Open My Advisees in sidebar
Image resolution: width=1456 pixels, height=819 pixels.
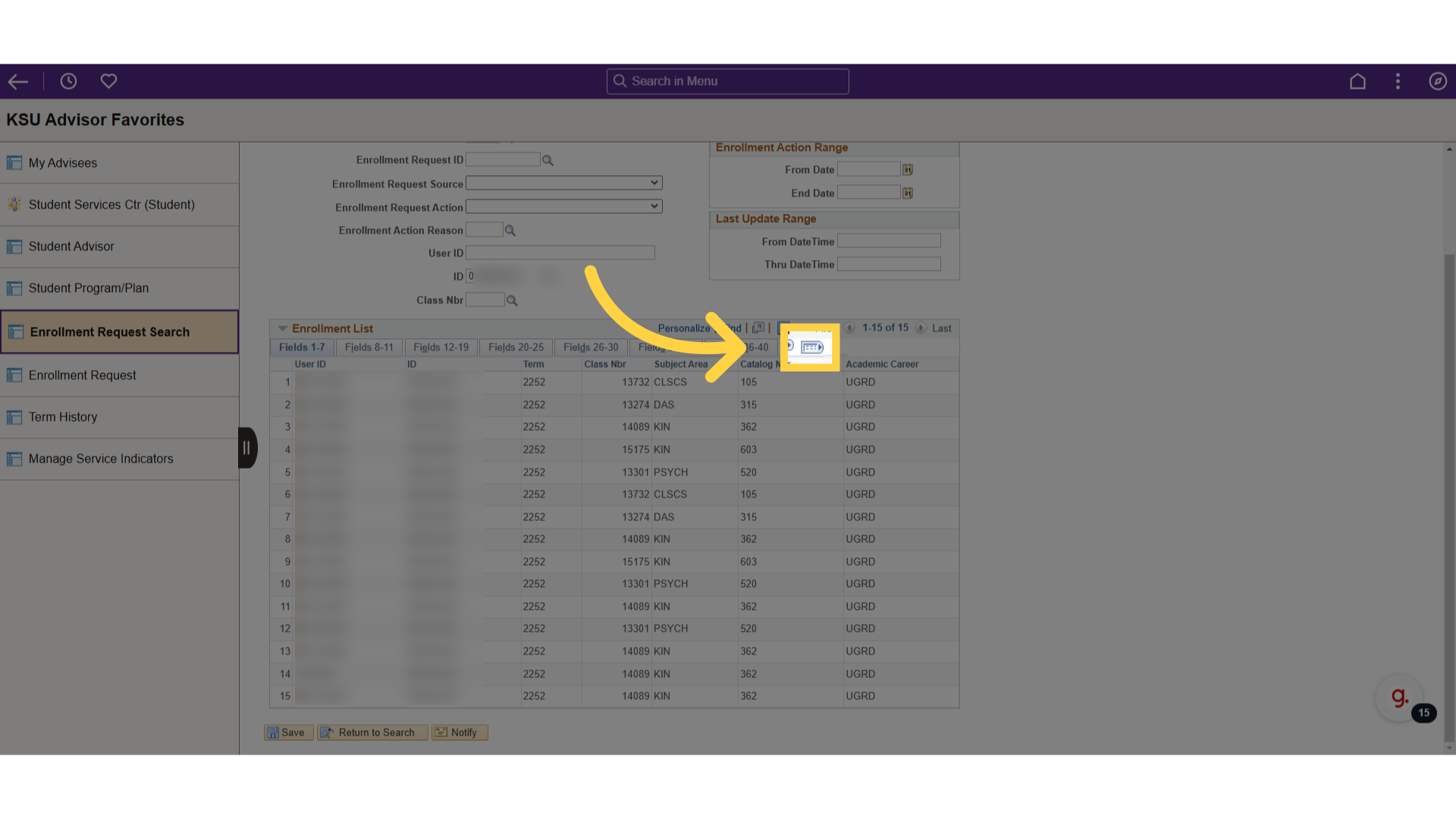tap(120, 163)
